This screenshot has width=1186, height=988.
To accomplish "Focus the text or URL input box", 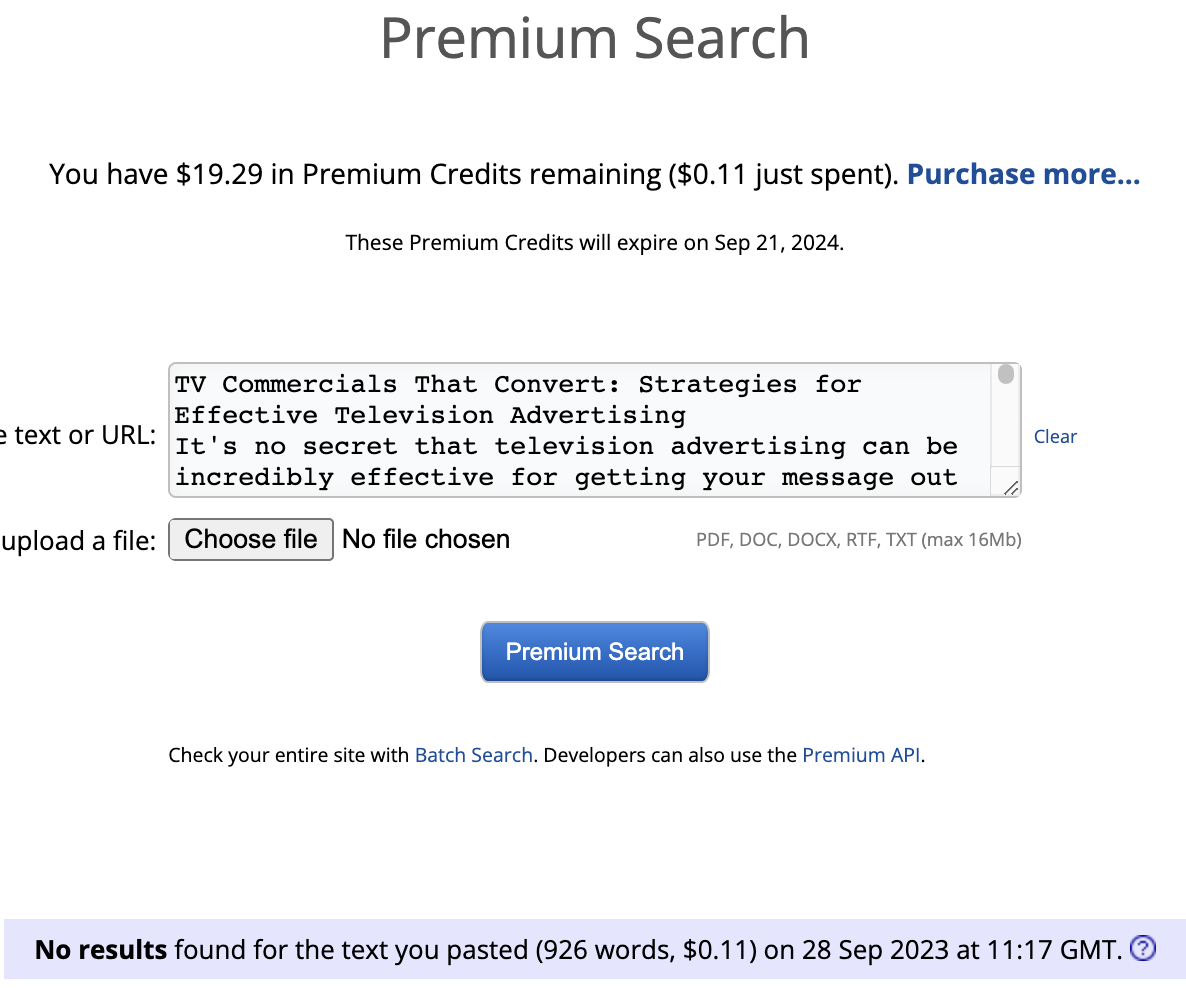I will (580, 431).
